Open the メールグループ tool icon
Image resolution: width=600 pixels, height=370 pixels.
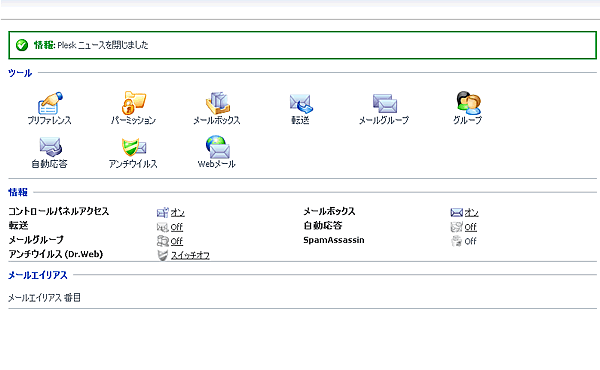[385, 103]
